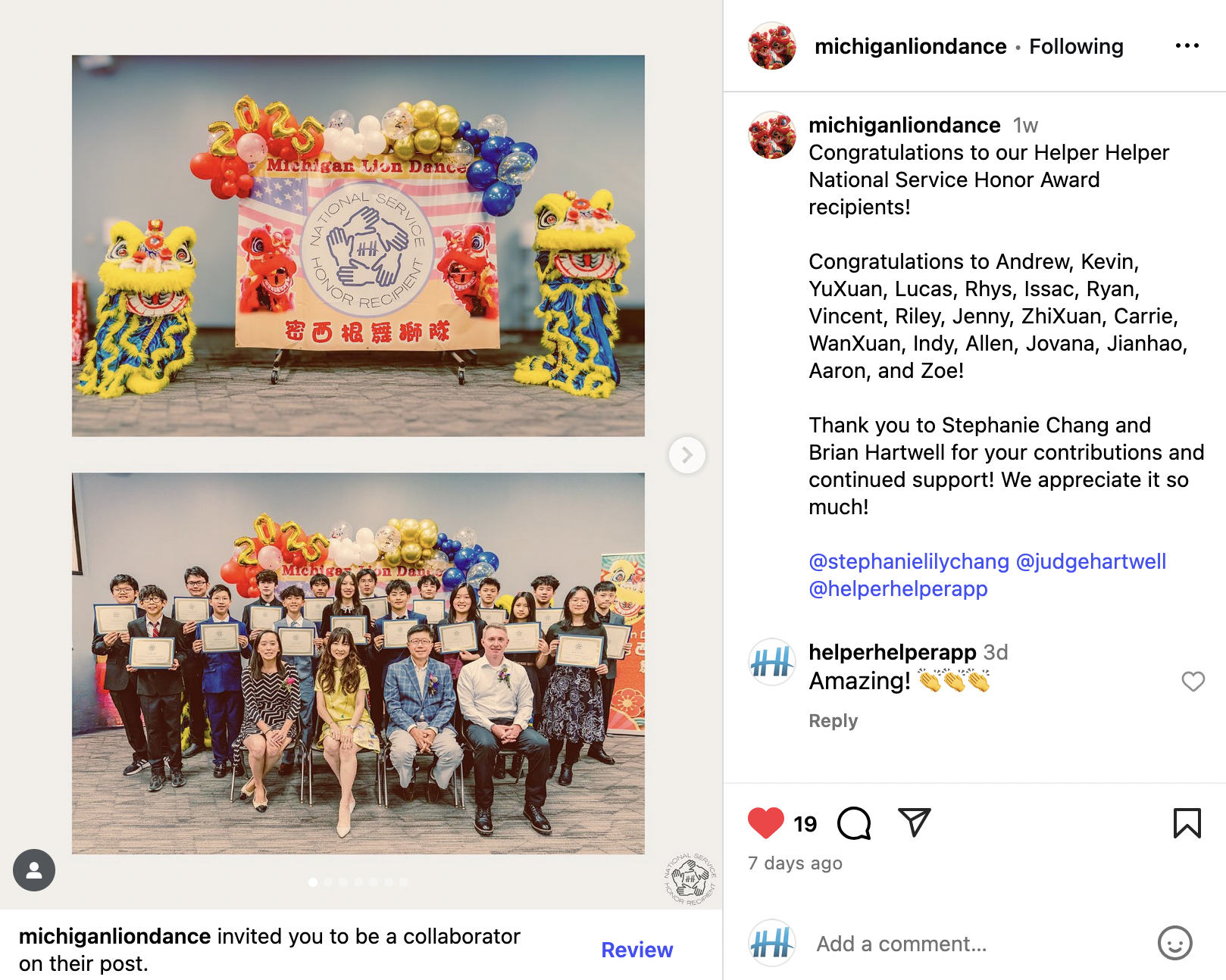Open @judgehartwell mention link
The height and width of the screenshot is (980, 1226).
click(x=1090, y=562)
